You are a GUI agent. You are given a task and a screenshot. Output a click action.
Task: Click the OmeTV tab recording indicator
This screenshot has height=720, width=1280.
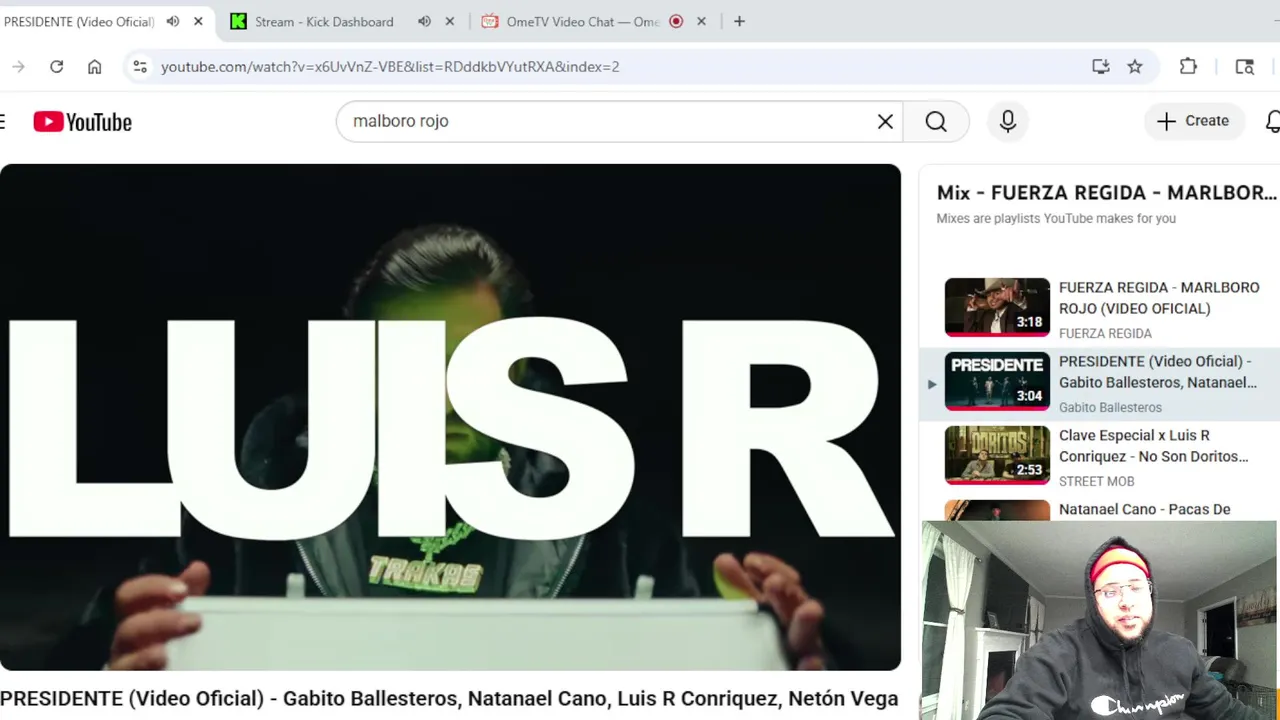coord(676,21)
